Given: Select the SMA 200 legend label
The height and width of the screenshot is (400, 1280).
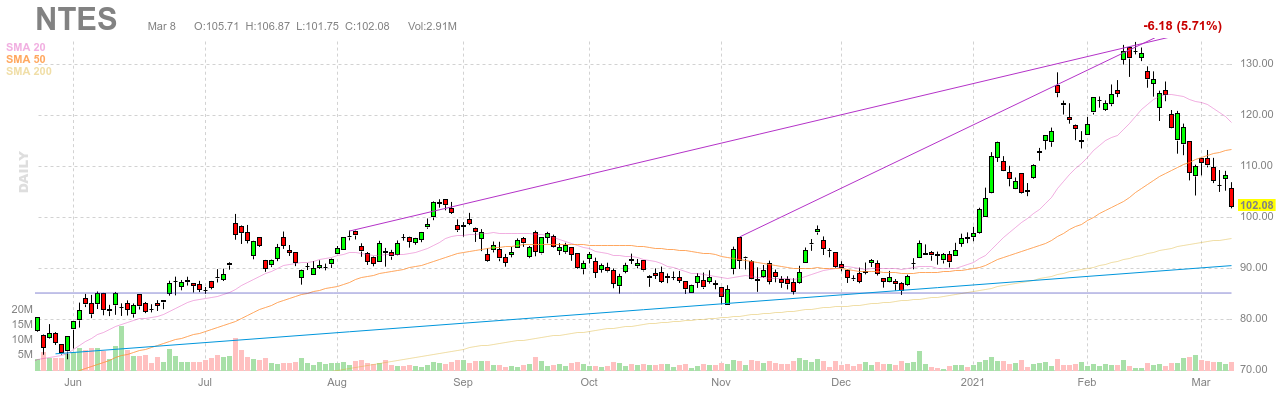Looking at the screenshot, I should 29,71.
